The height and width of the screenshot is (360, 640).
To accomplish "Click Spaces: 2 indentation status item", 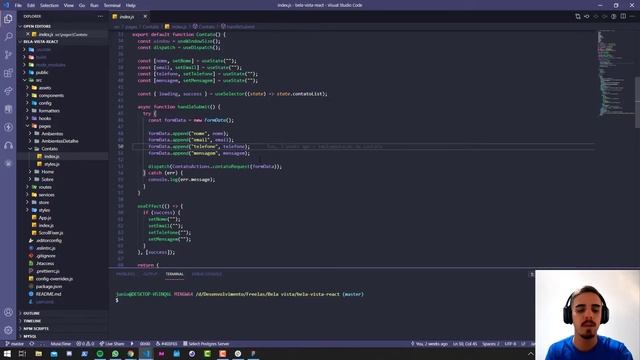I will coord(491,344).
